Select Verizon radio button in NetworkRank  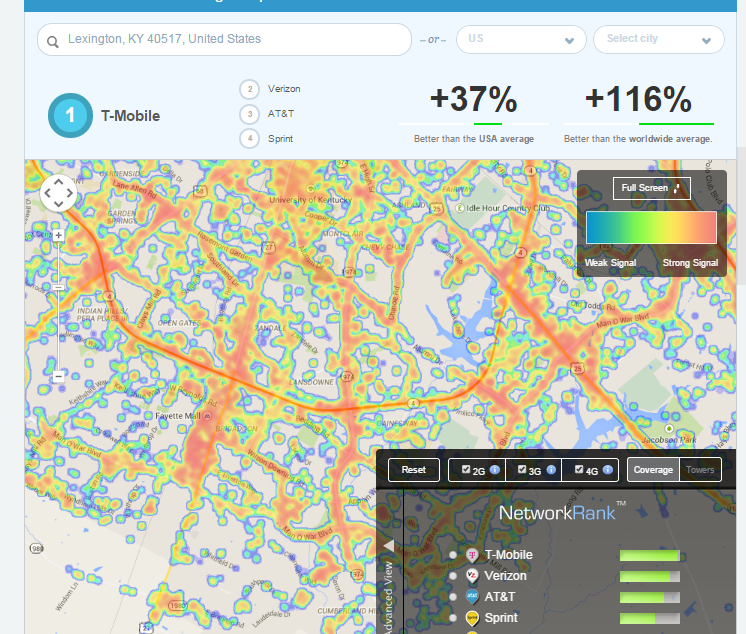pos(453,576)
